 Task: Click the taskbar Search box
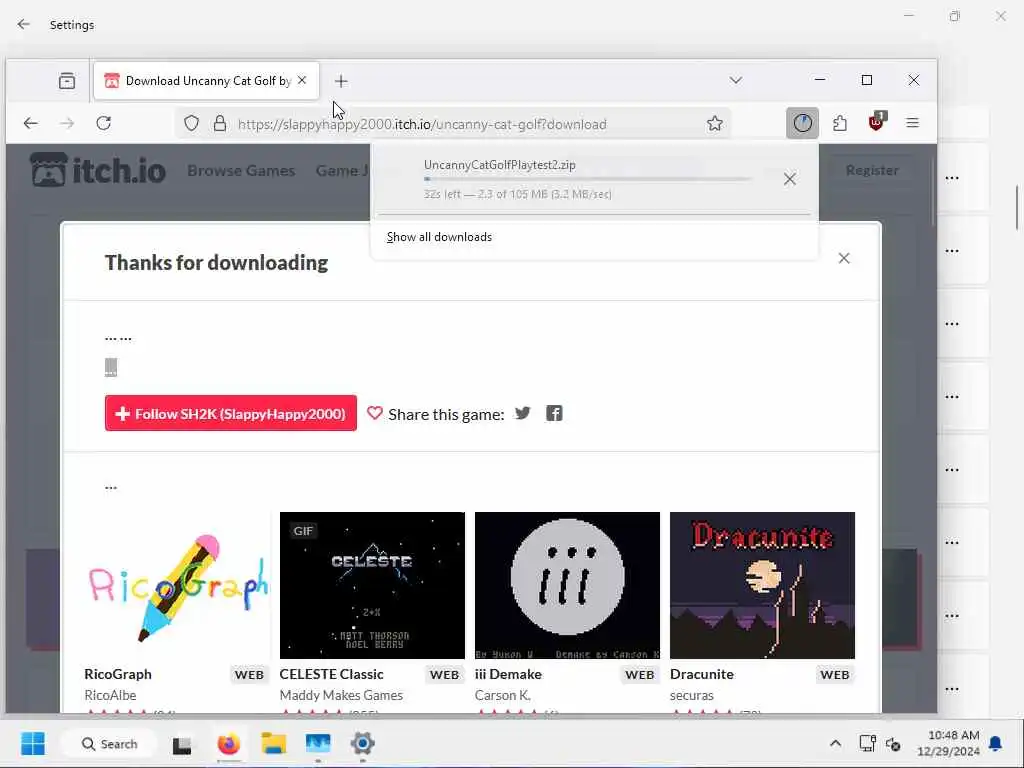(x=109, y=744)
